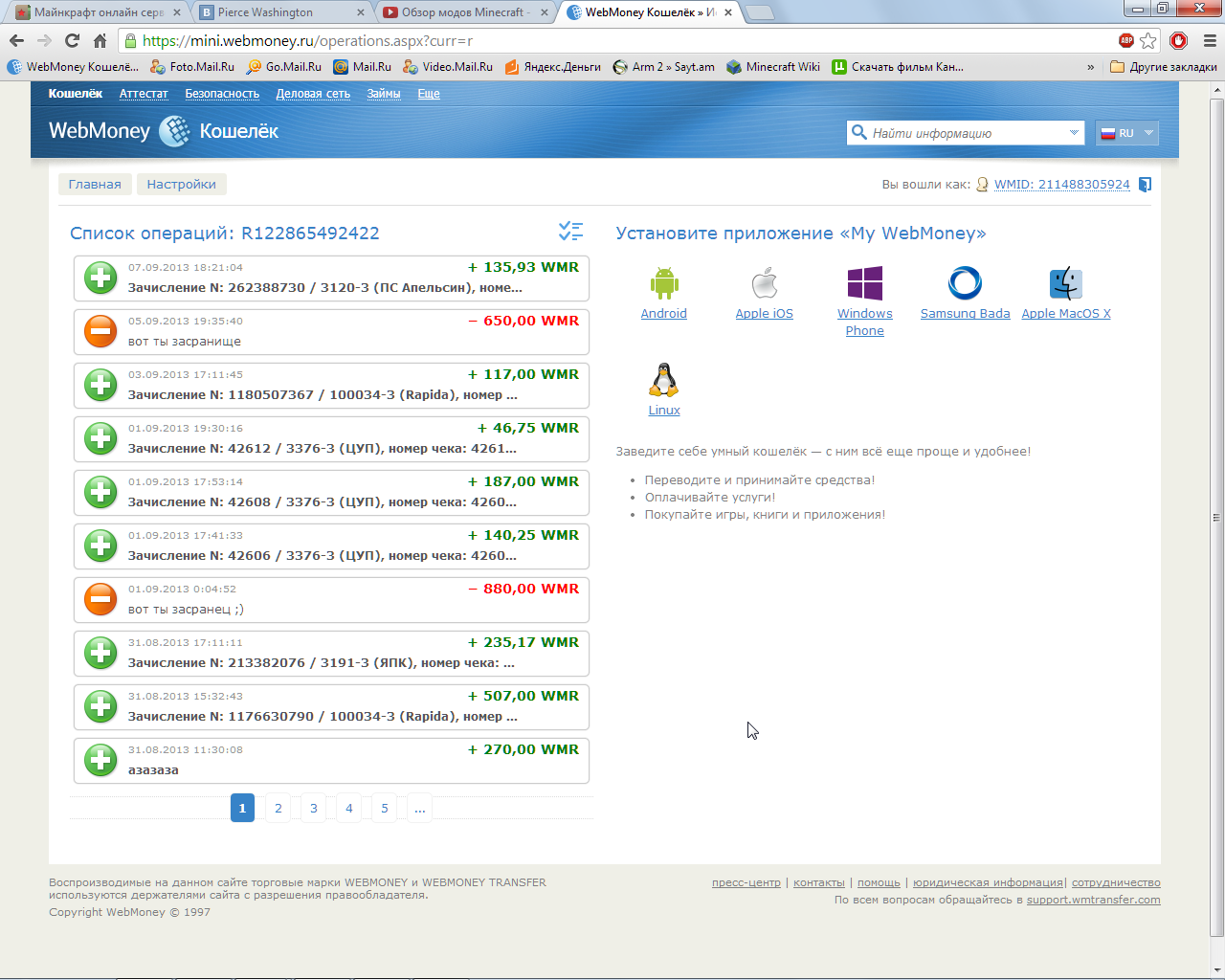Screen dimensions: 1225x980
Task: Open the Windows Phone app icon
Action: coord(865,283)
